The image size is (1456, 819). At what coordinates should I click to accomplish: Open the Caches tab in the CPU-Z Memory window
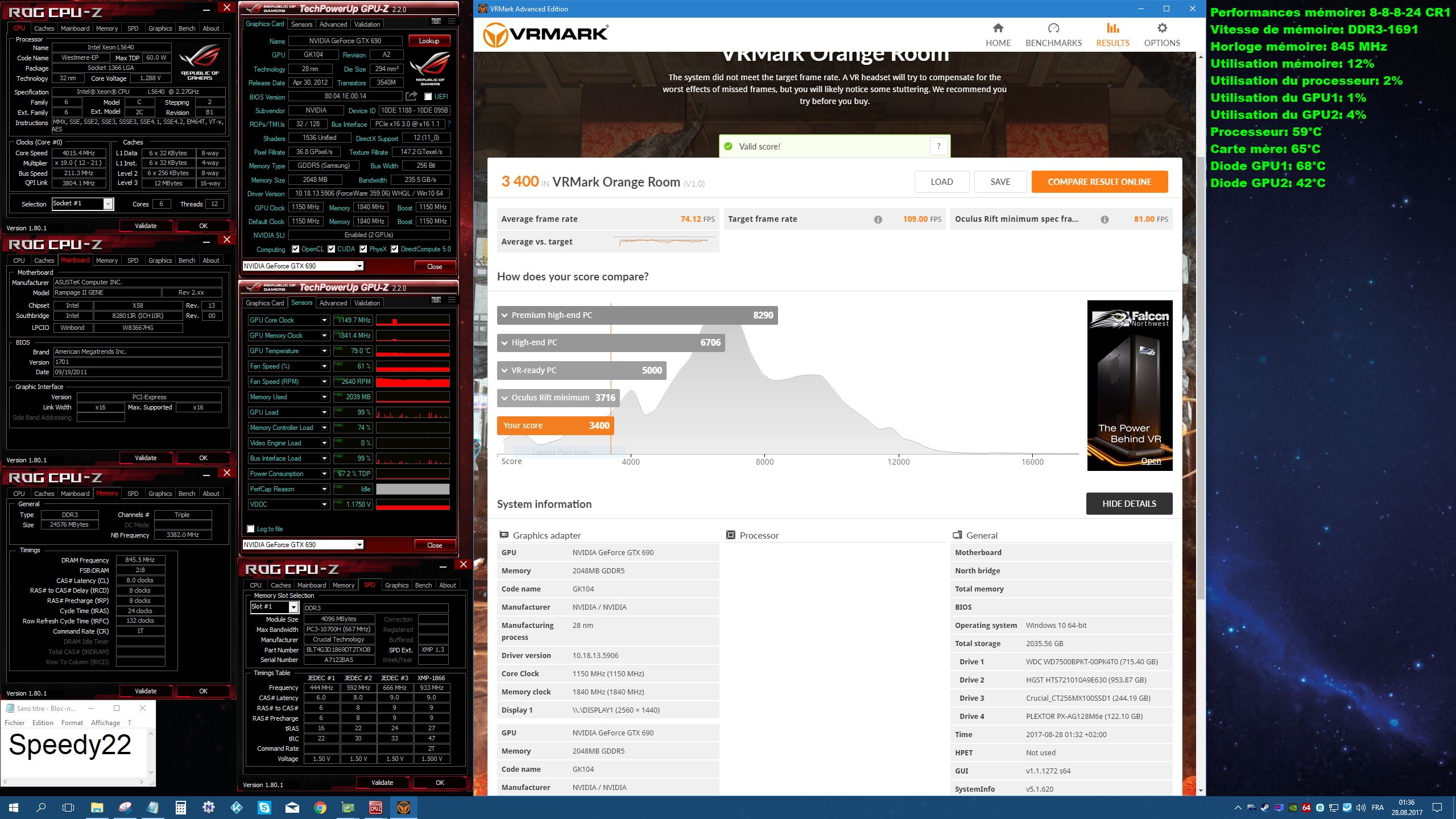(44, 494)
